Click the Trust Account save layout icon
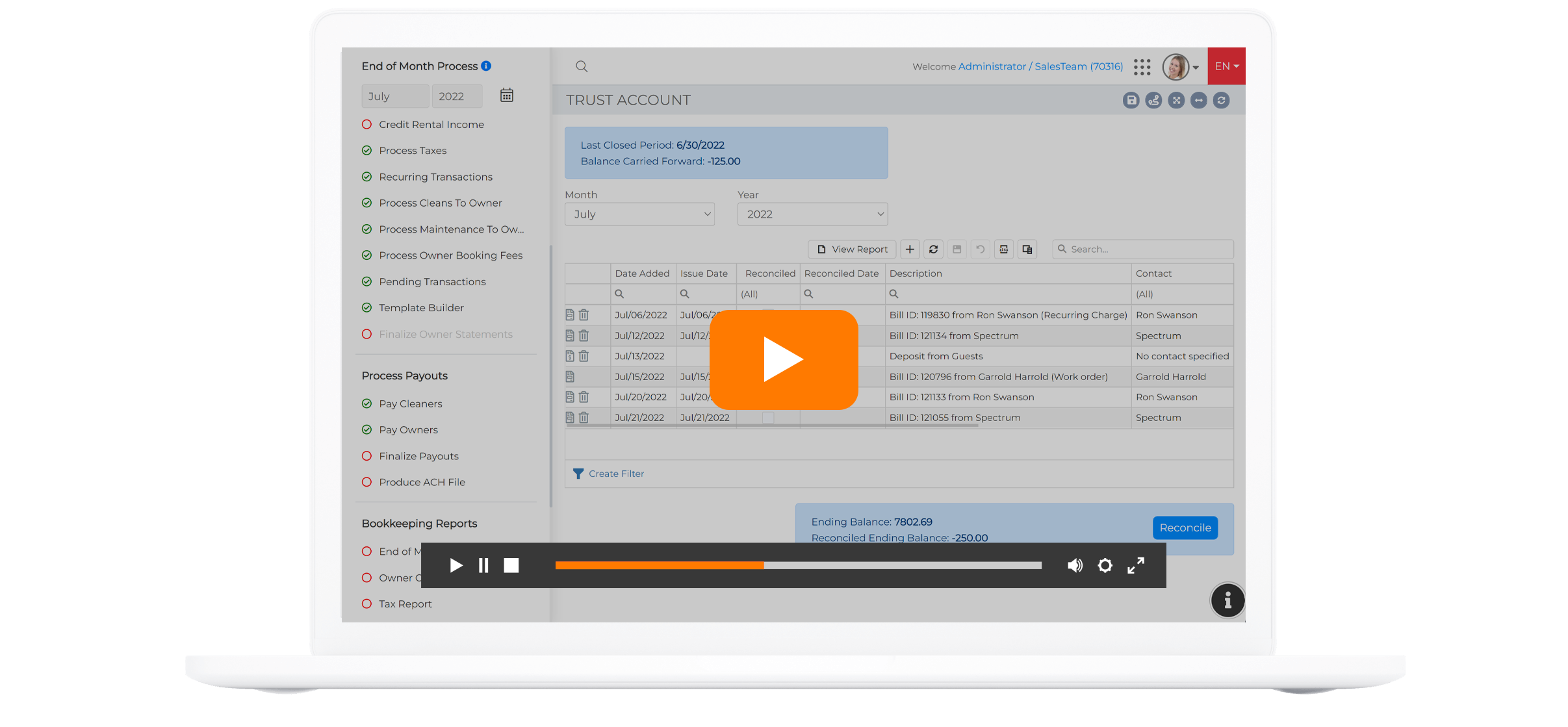Image resolution: width=1568 pixels, height=727 pixels. [x=1131, y=100]
